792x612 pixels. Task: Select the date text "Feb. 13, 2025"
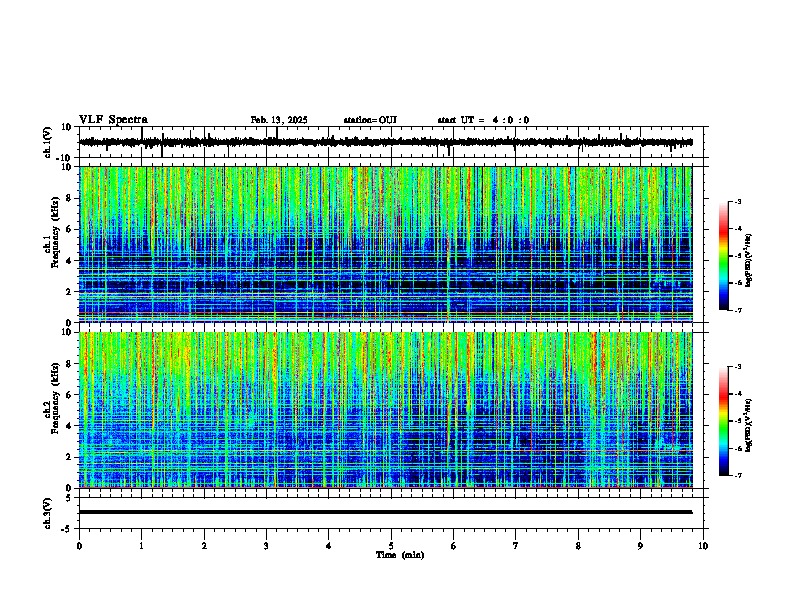[x=279, y=120]
